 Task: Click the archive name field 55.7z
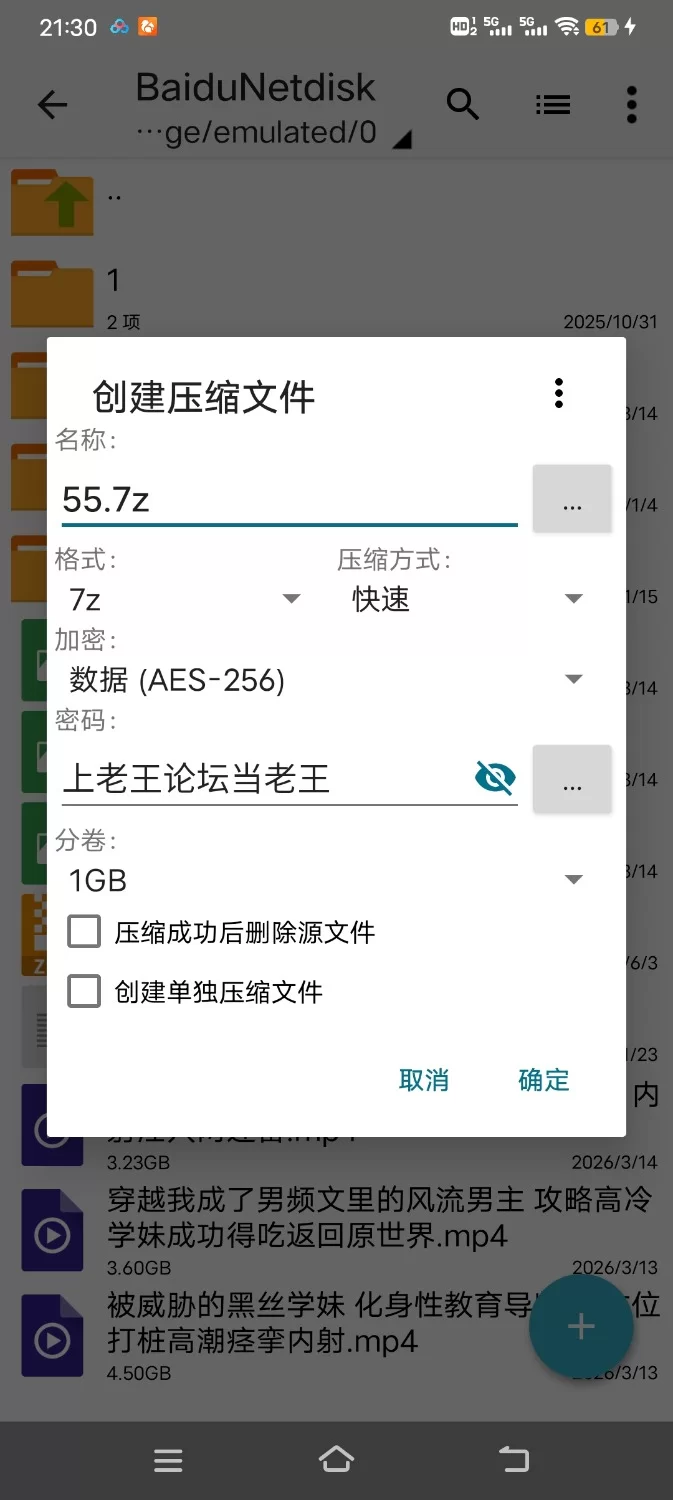click(x=288, y=498)
